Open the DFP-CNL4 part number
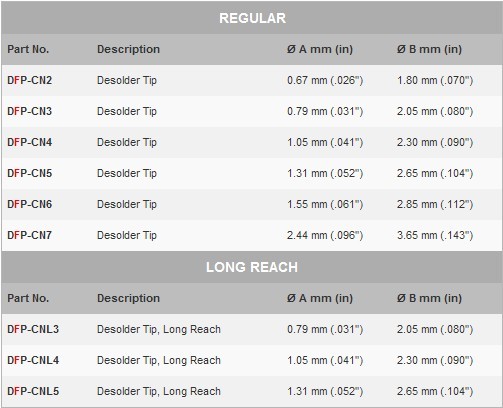This screenshot has height=408, width=503. 33,360
